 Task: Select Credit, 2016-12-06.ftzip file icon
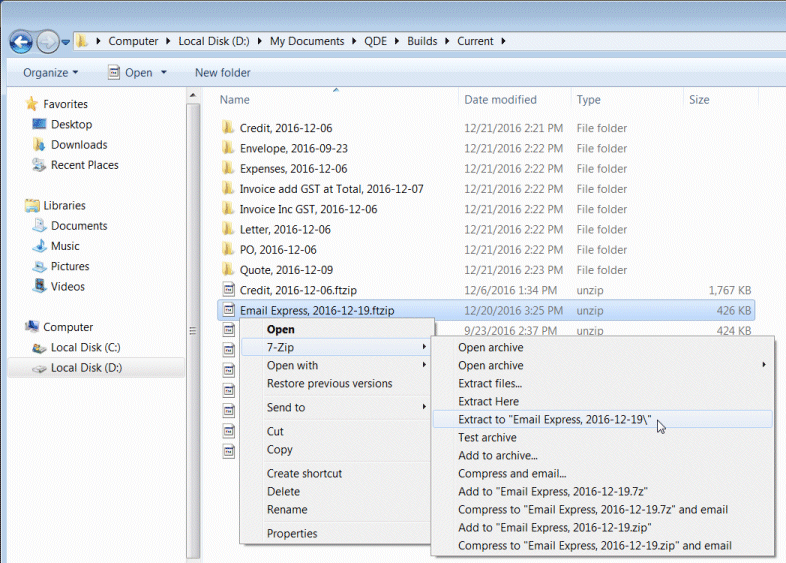point(229,289)
